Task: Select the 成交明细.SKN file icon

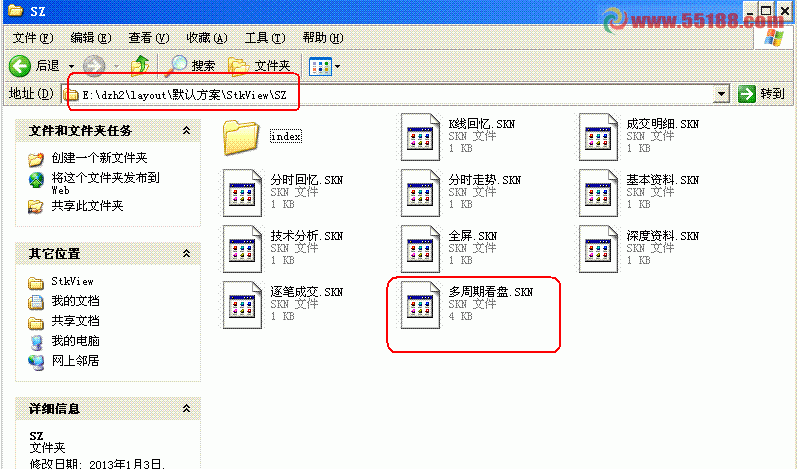Action: (x=598, y=137)
